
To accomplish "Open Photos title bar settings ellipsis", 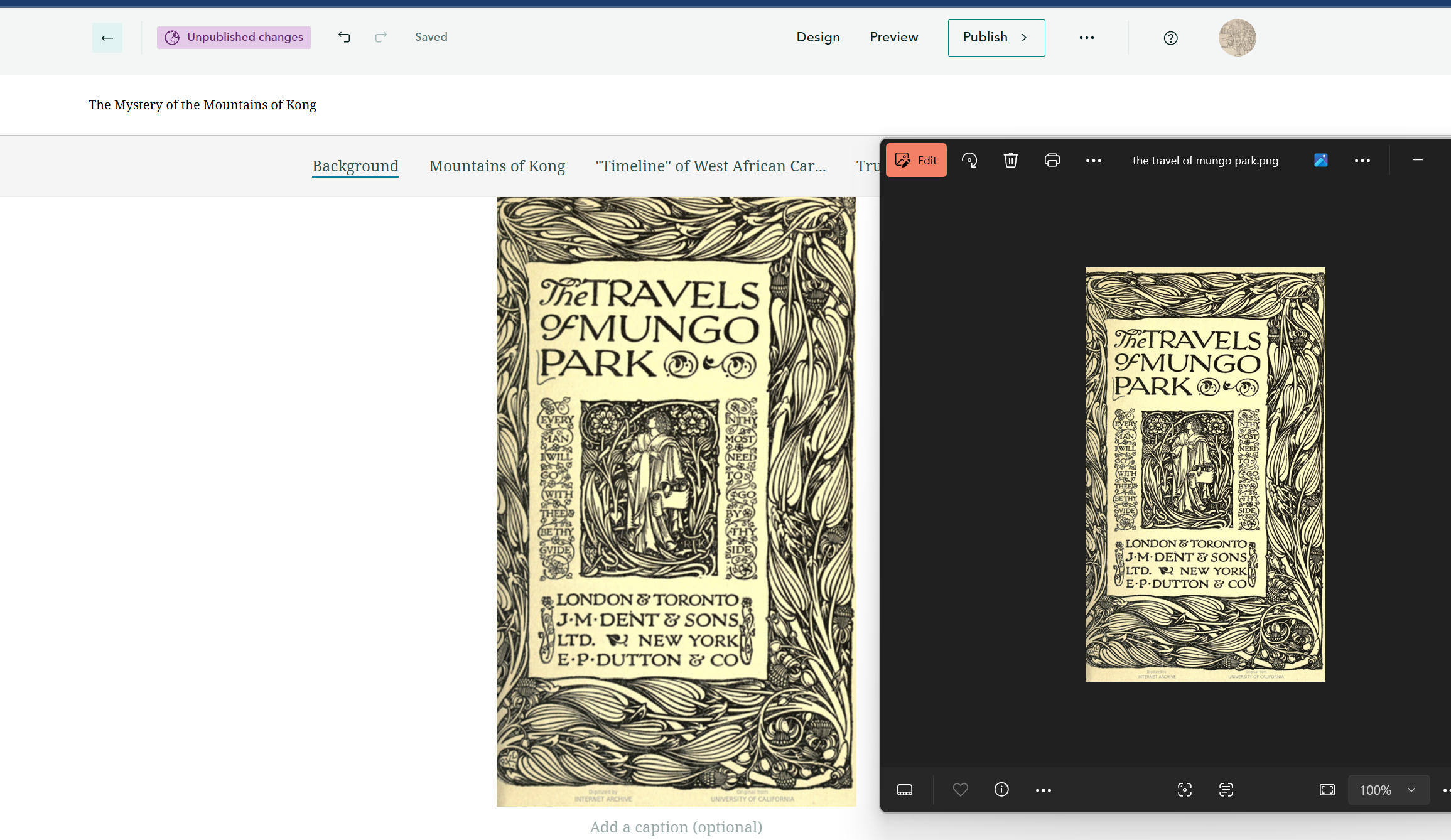I will 1362,160.
